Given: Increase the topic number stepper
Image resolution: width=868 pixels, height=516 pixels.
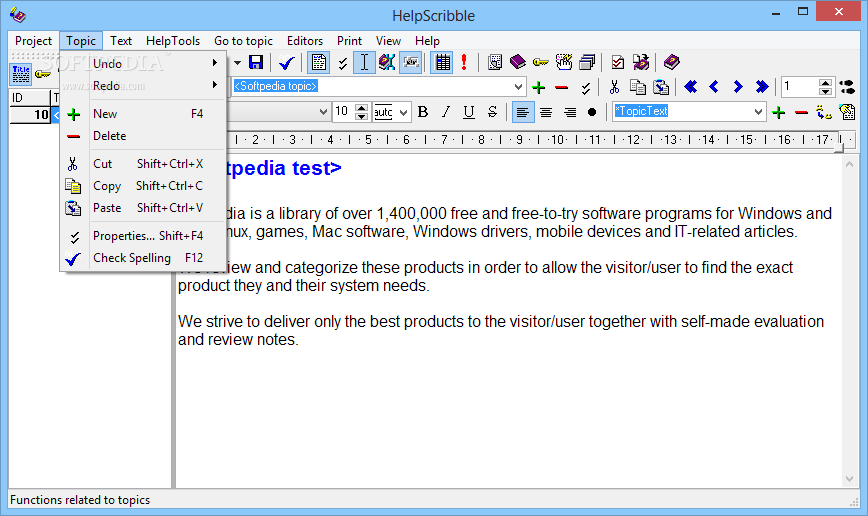Looking at the screenshot, I should [x=825, y=83].
